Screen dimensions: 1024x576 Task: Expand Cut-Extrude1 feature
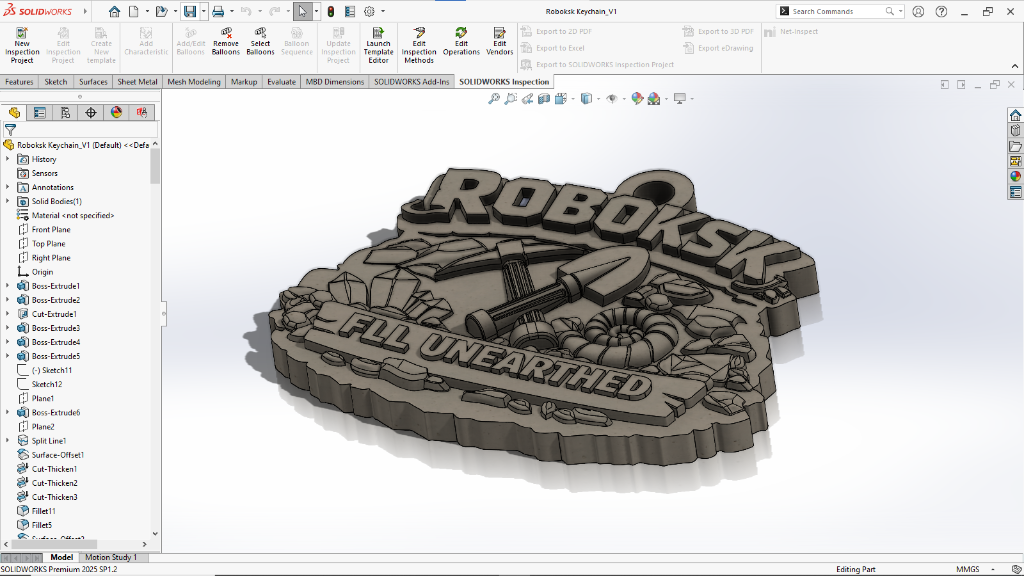point(8,313)
